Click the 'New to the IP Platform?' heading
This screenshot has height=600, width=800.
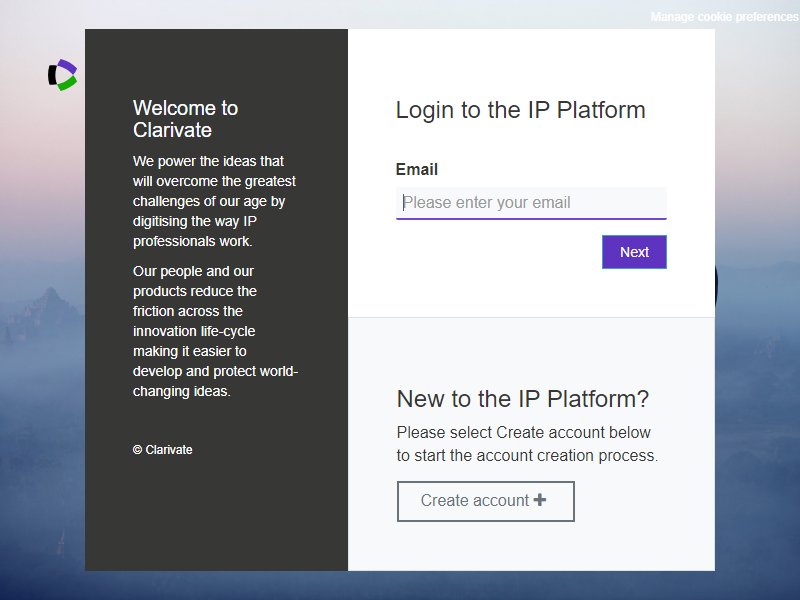click(522, 399)
